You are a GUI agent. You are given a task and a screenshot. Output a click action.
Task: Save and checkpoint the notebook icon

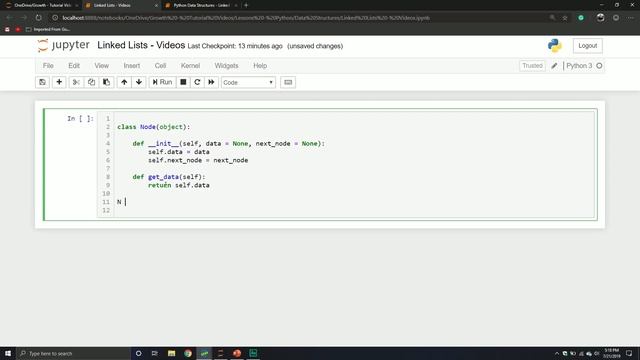point(42,82)
